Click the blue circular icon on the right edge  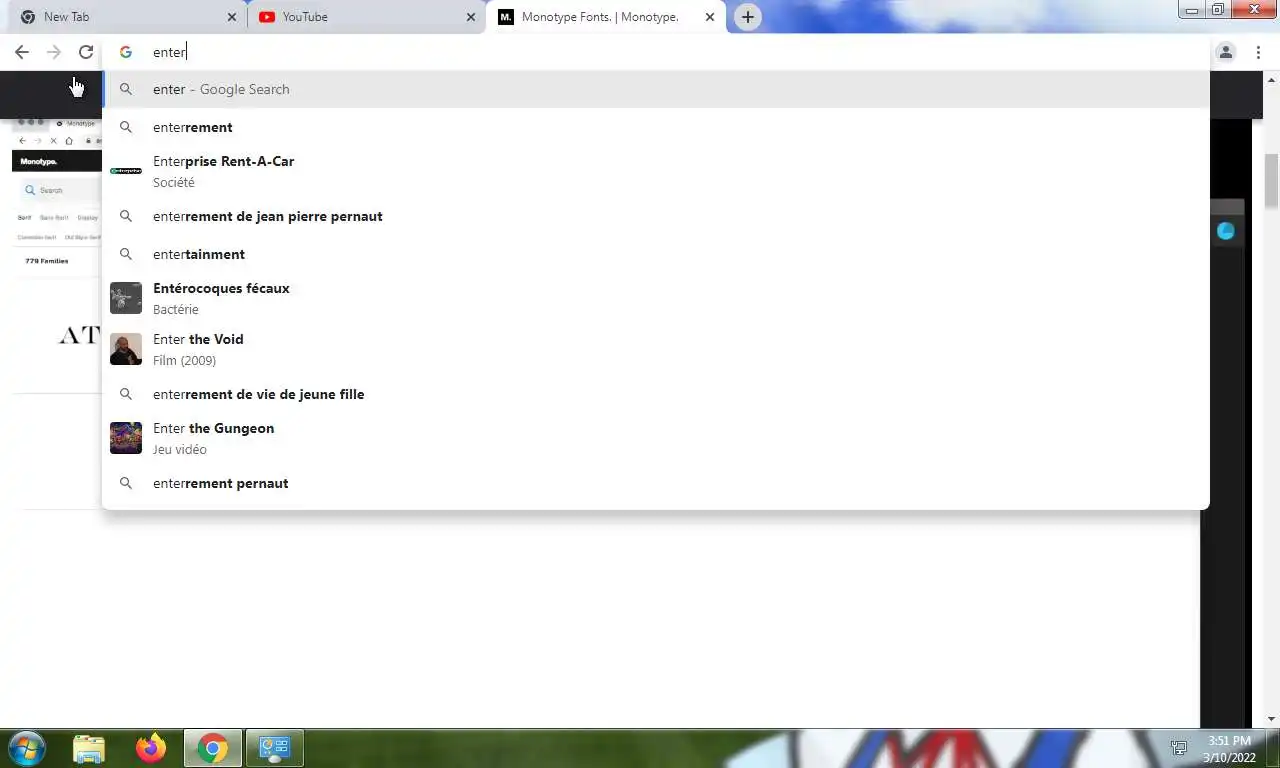click(x=1226, y=231)
